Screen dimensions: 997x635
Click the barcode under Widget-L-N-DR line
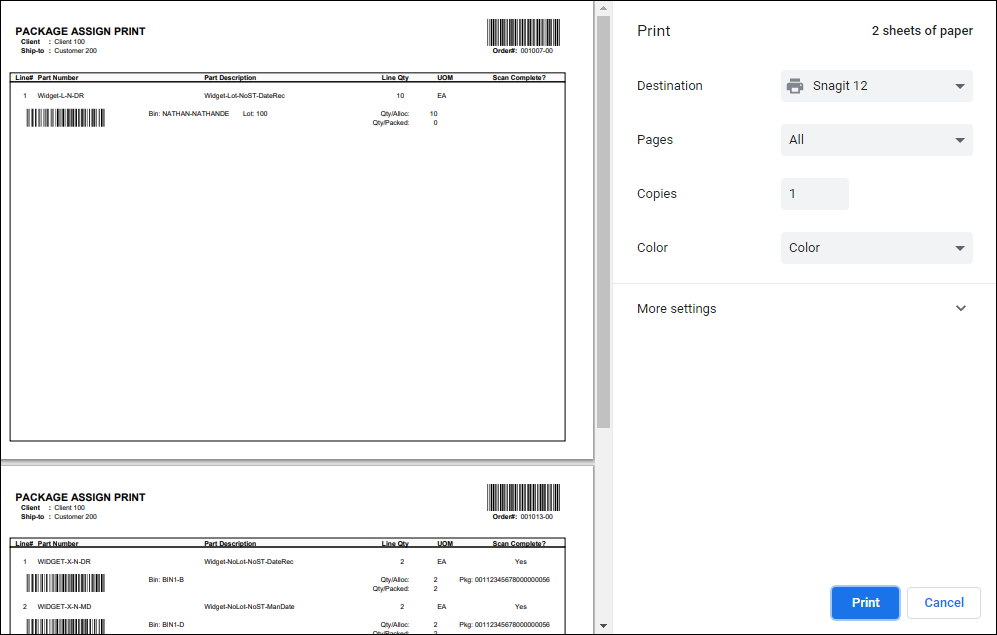point(65,118)
